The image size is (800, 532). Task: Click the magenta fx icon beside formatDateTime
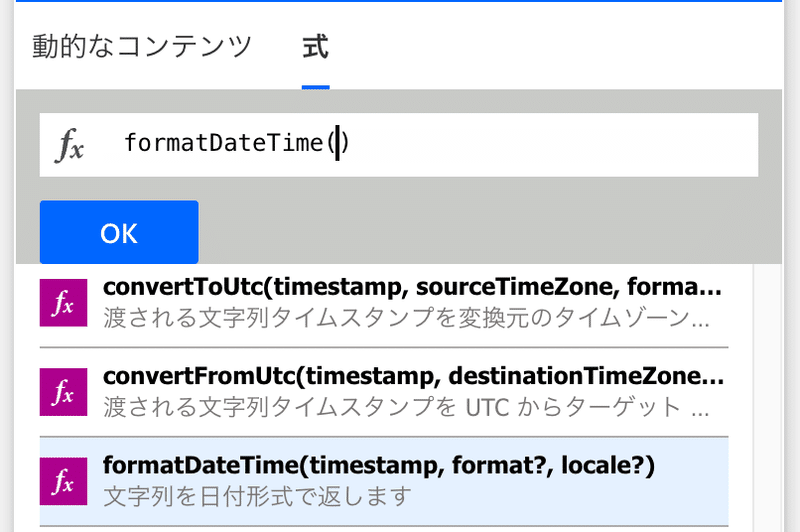point(63,481)
